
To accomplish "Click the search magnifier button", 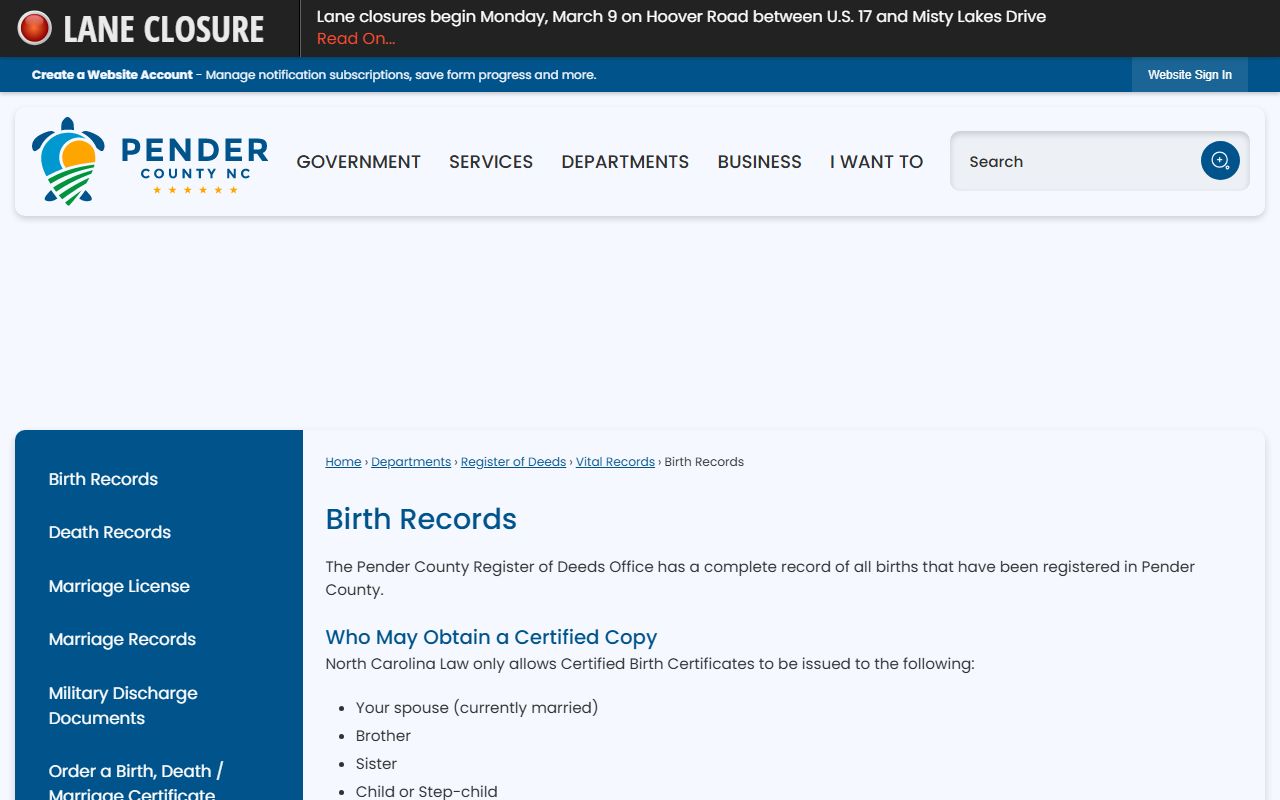I will [x=1220, y=161].
